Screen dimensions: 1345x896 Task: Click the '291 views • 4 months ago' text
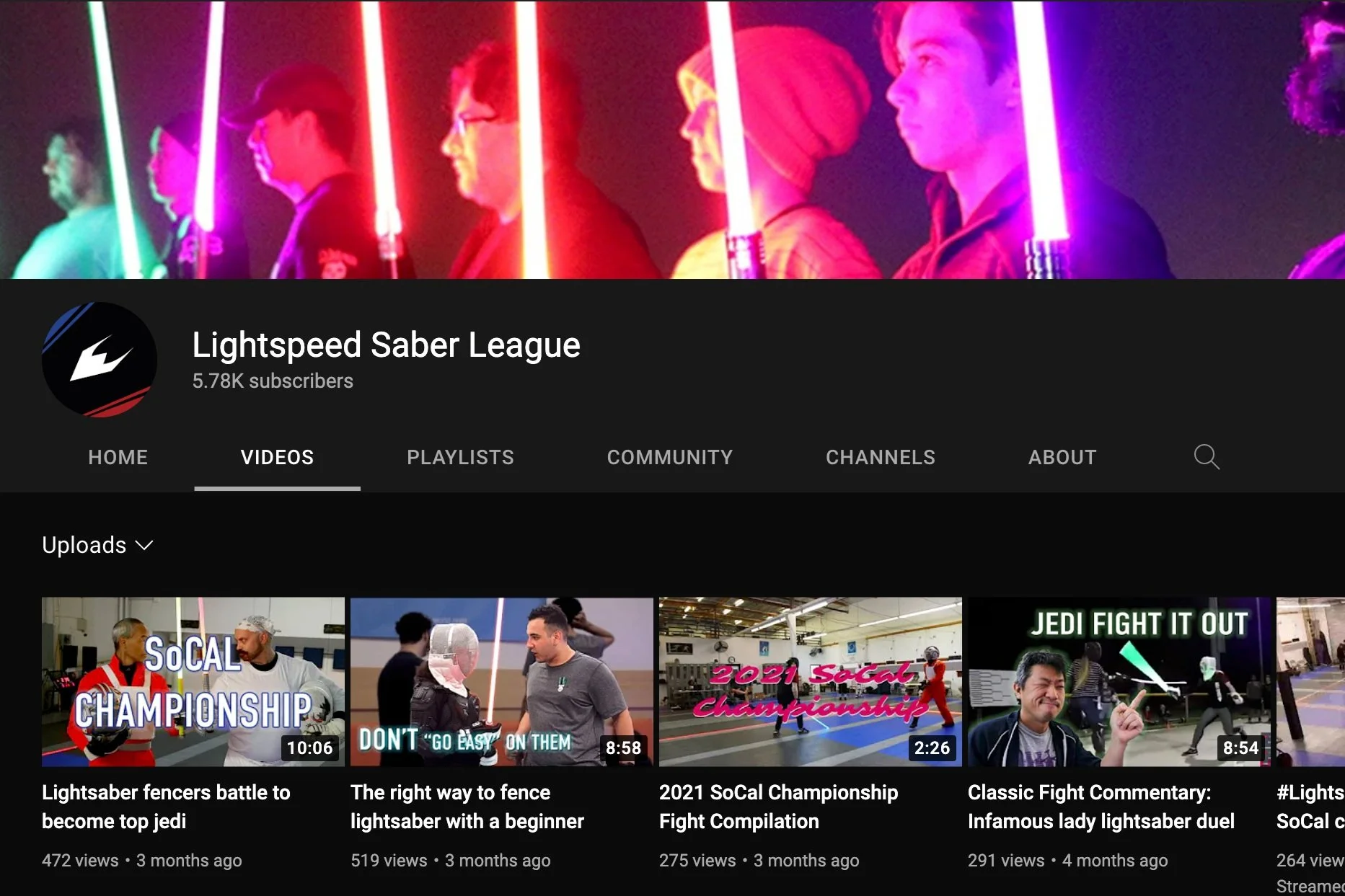pos(1068,861)
